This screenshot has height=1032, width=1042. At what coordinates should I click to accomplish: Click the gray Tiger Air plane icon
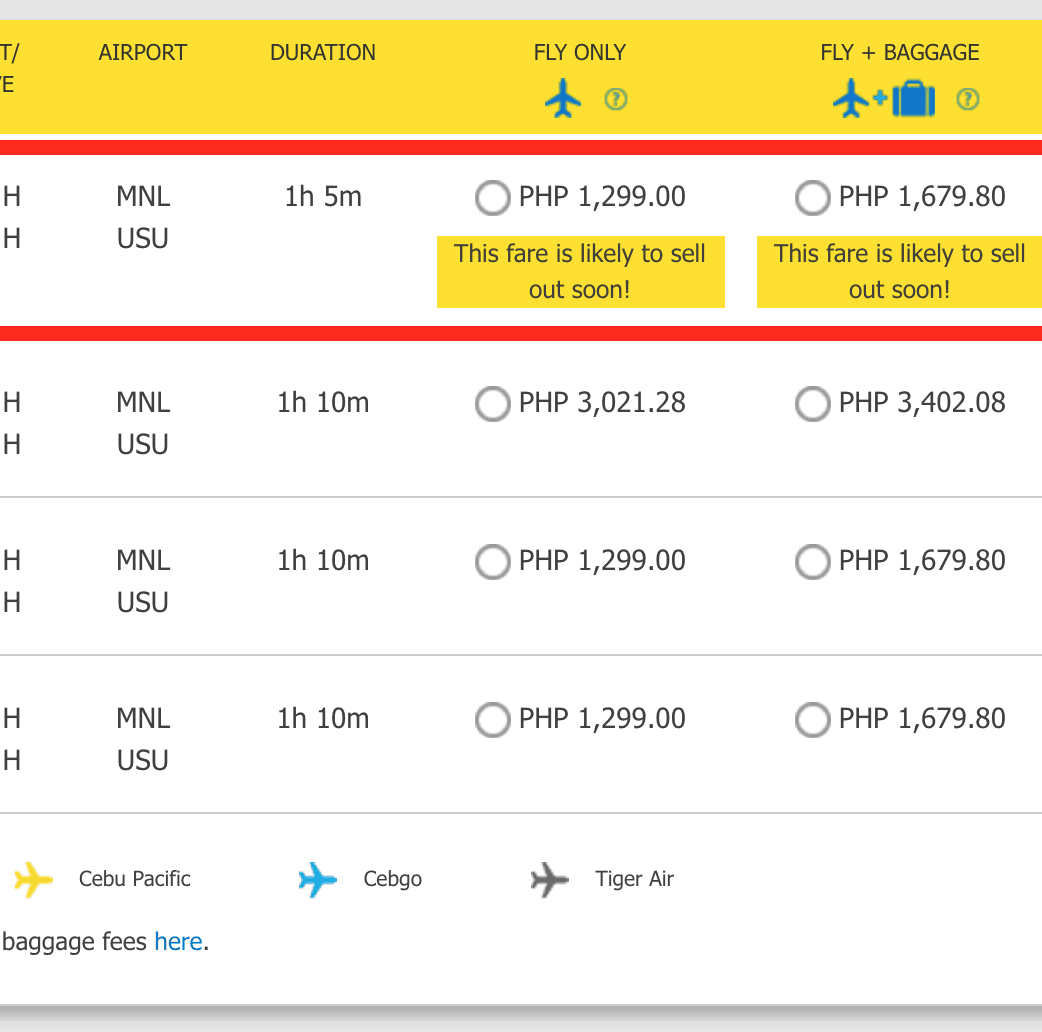(549, 880)
